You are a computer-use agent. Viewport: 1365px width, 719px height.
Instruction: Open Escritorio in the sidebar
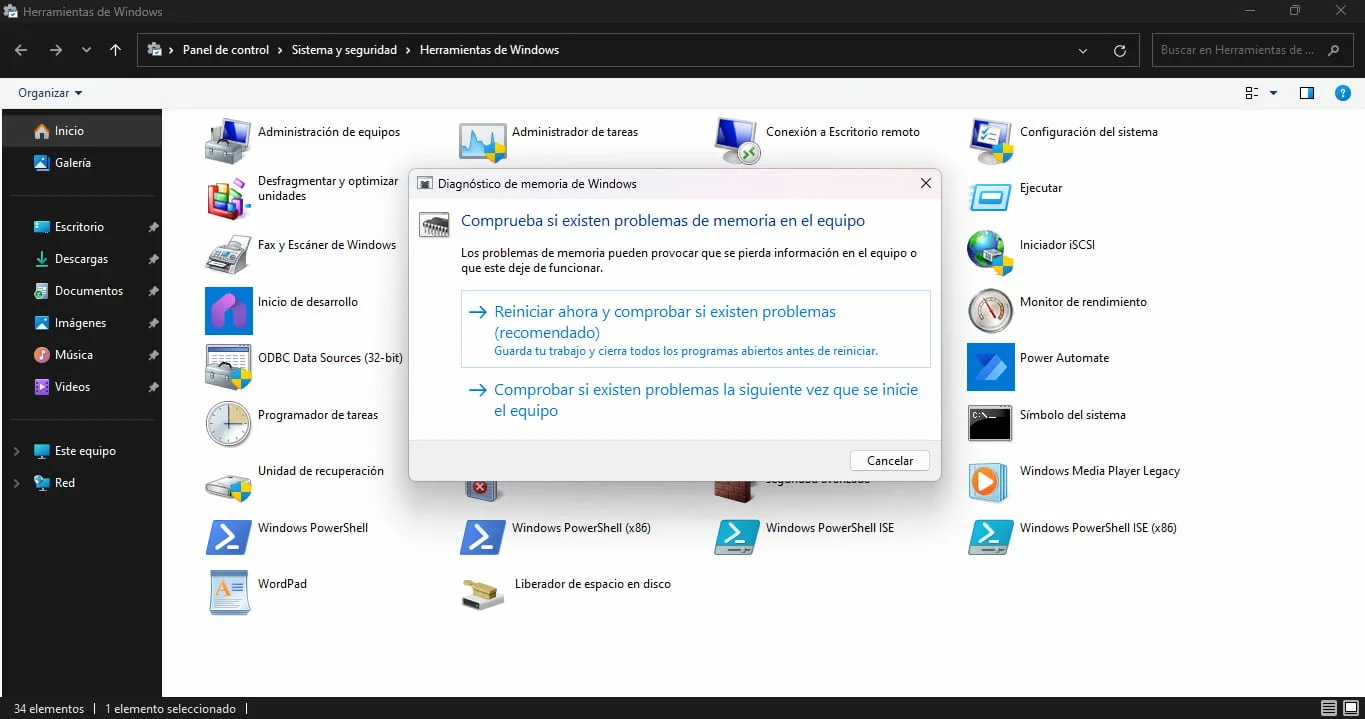[x=81, y=227]
